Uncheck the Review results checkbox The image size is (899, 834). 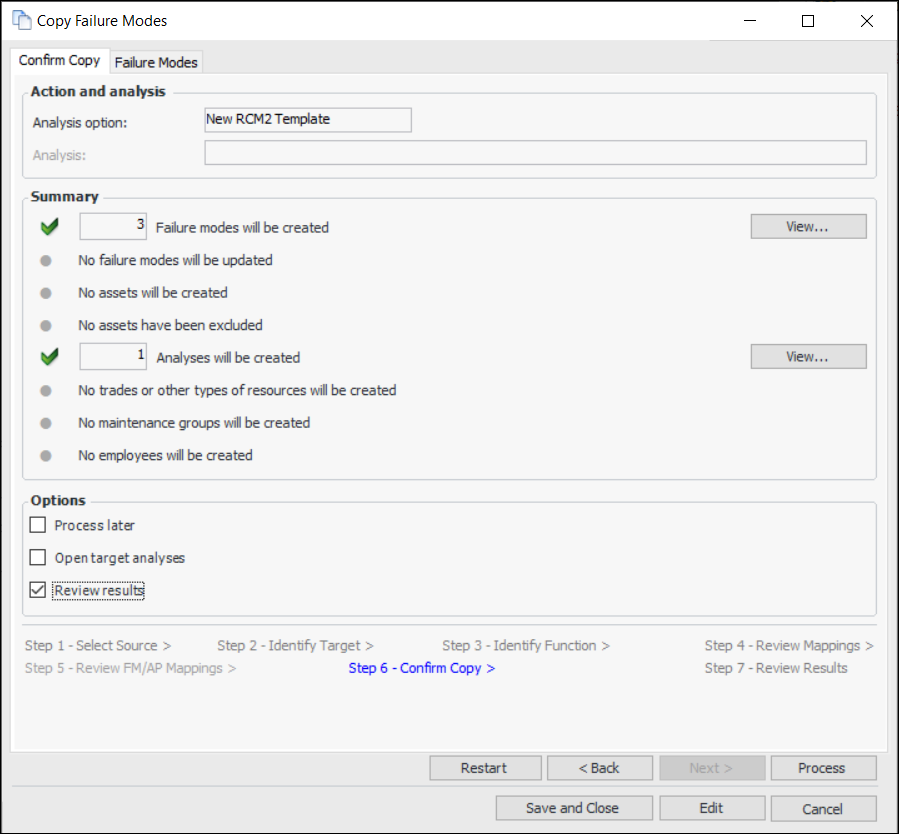coord(38,590)
